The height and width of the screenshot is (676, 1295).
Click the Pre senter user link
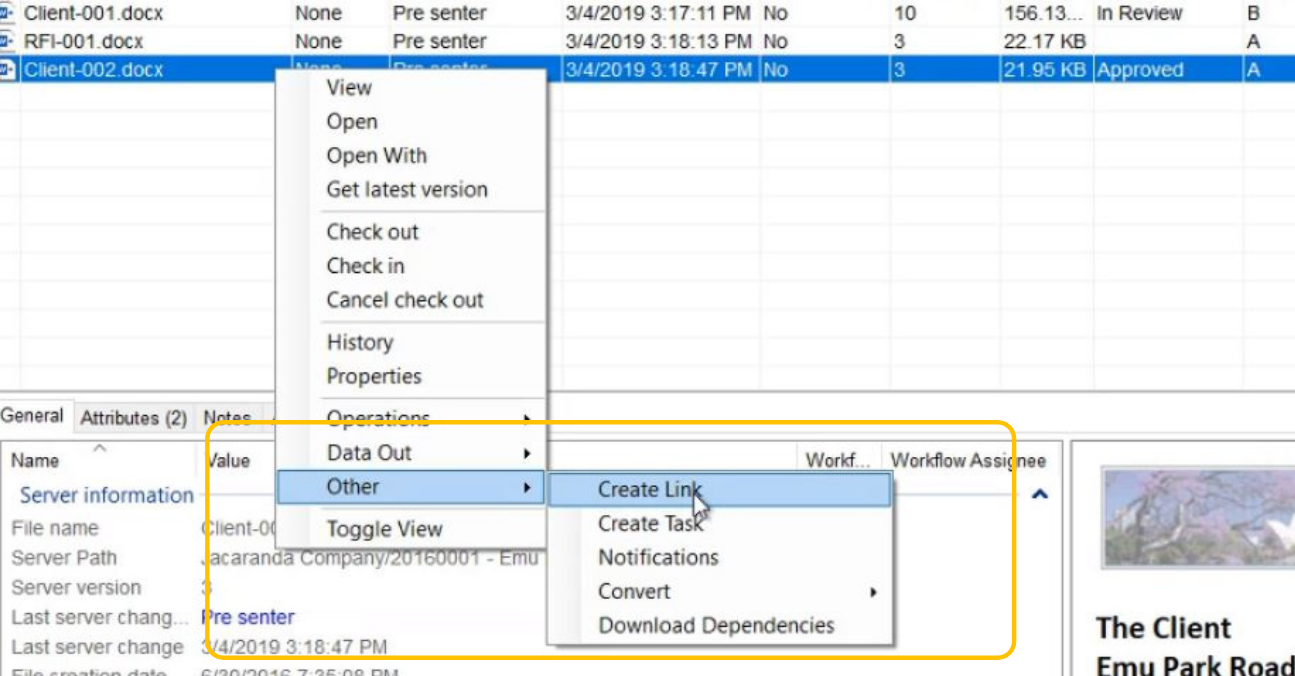coord(248,618)
